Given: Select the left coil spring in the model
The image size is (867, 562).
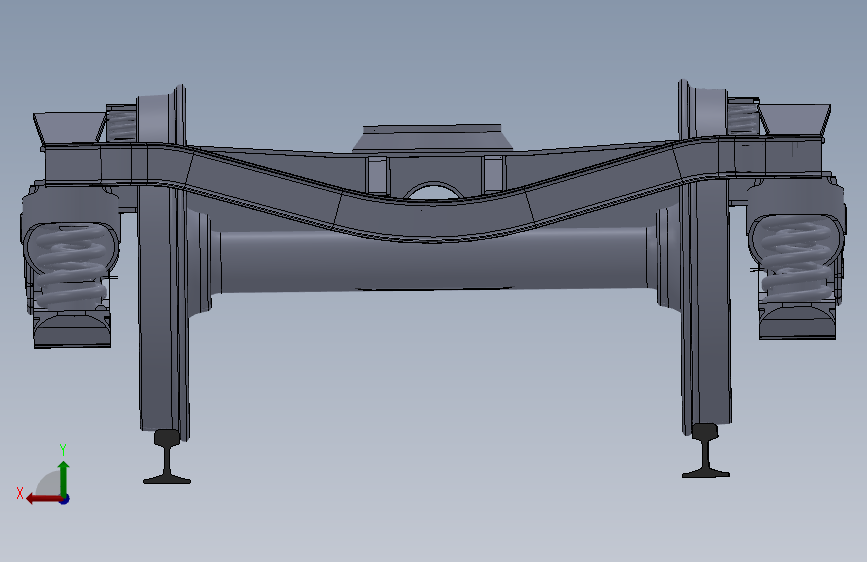Looking at the screenshot, I should [x=69, y=266].
